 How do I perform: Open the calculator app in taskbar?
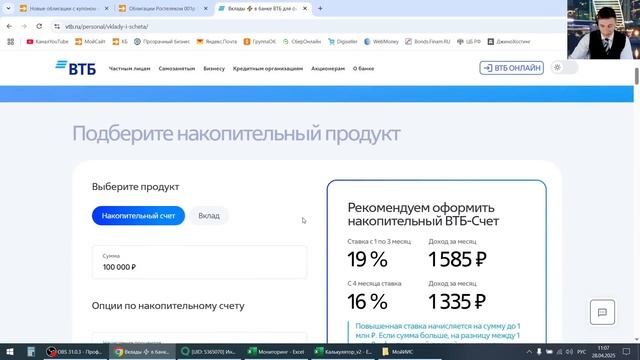point(31,352)
